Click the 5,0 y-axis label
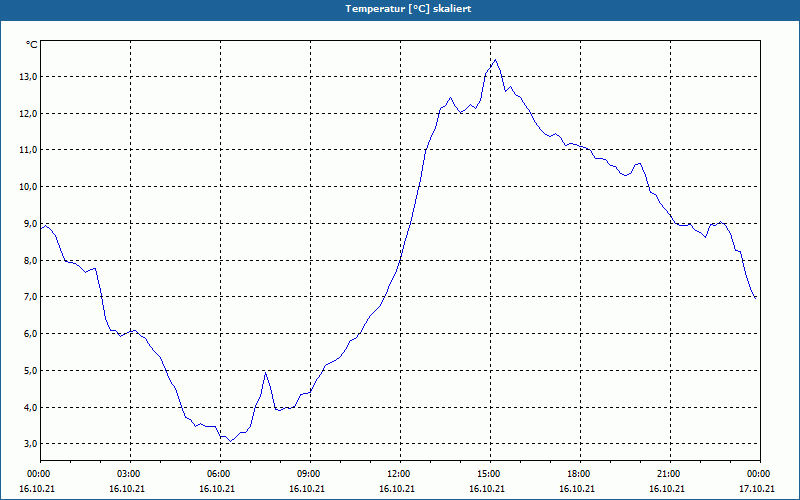 pyautogui.click(x=30, y=370)
